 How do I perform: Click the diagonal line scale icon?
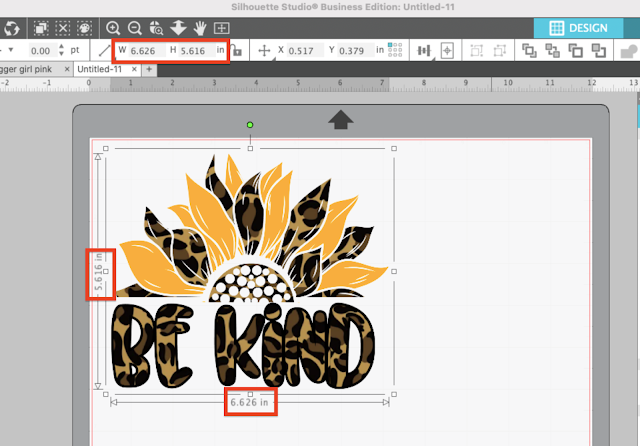click(x=104, y=51)
